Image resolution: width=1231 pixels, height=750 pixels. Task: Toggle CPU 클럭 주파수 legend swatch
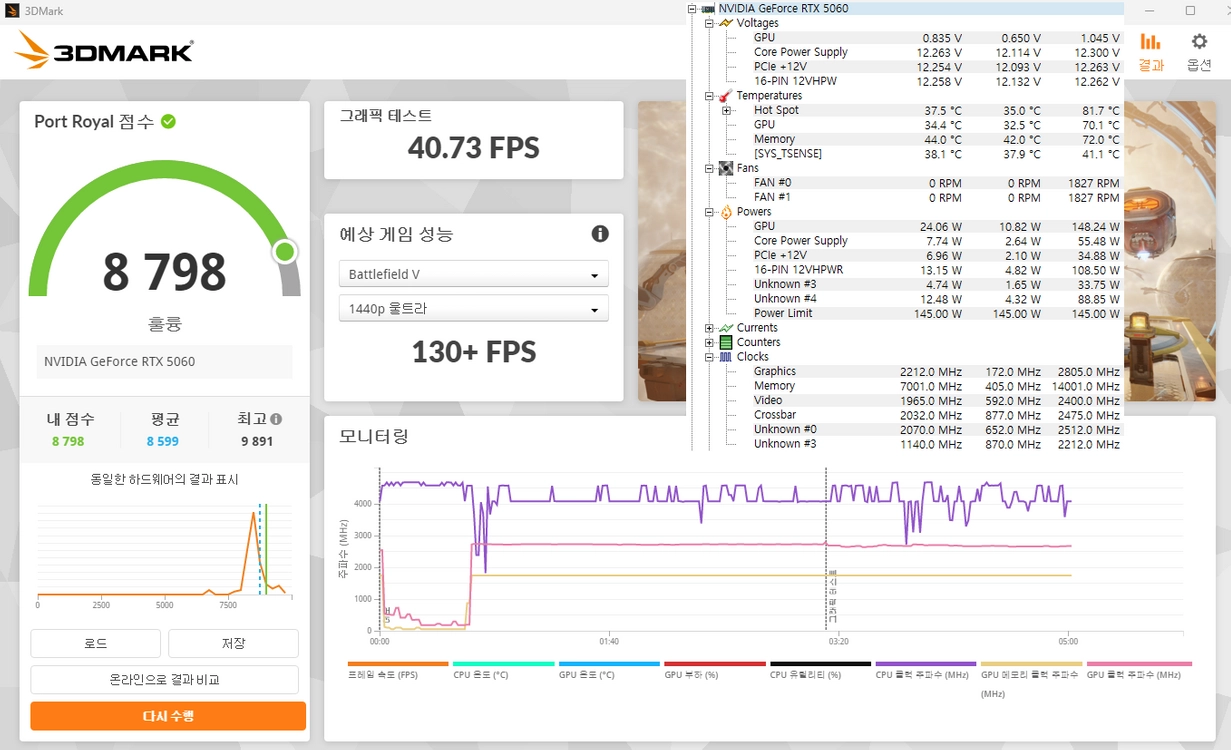(926, 664)
